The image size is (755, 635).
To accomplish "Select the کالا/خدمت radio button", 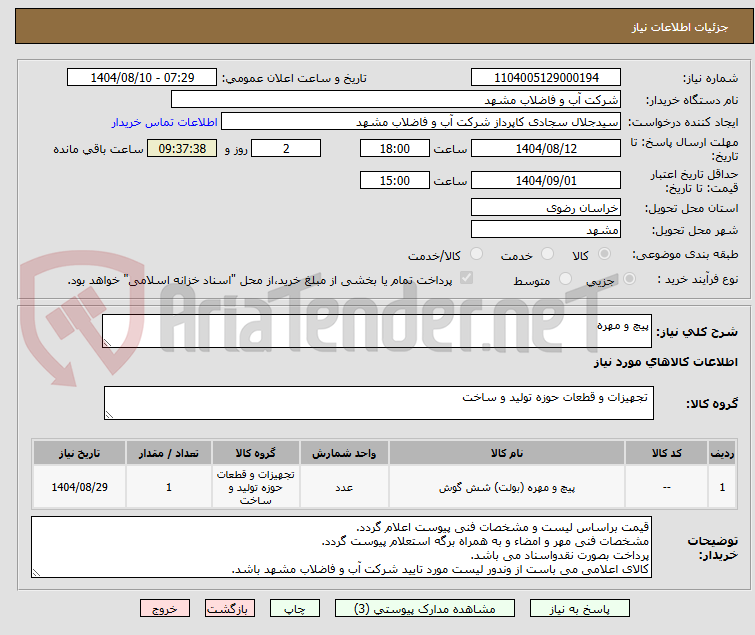I will point(476,254).
